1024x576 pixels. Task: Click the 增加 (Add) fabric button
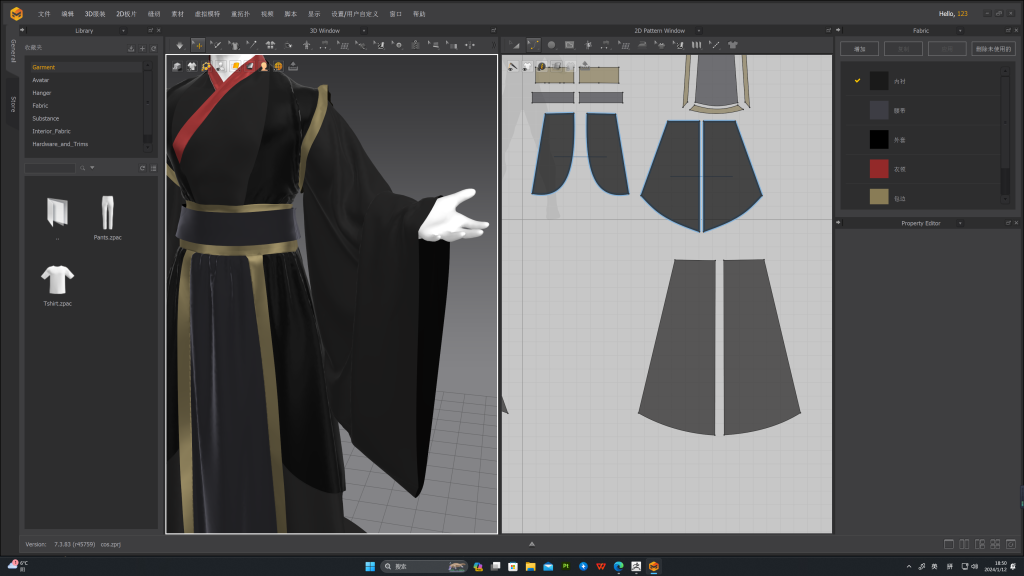[x=859, y=48]
